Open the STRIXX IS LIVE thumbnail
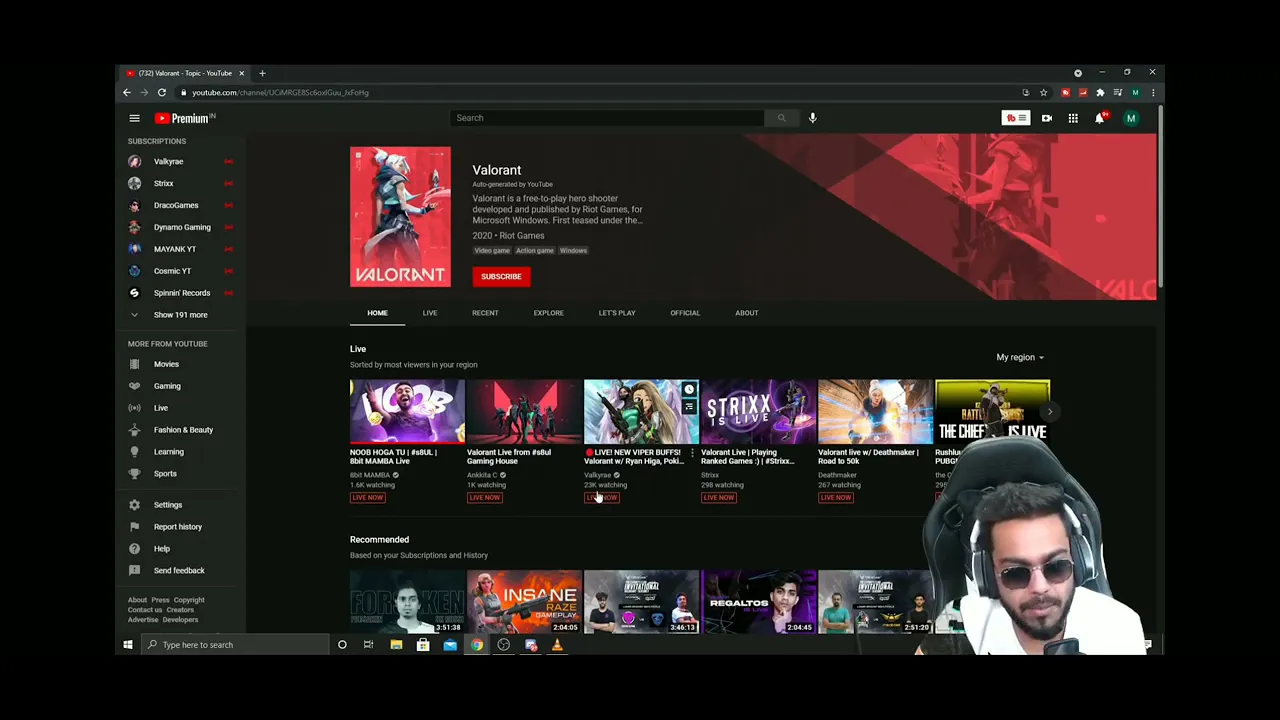 [758, 411]
